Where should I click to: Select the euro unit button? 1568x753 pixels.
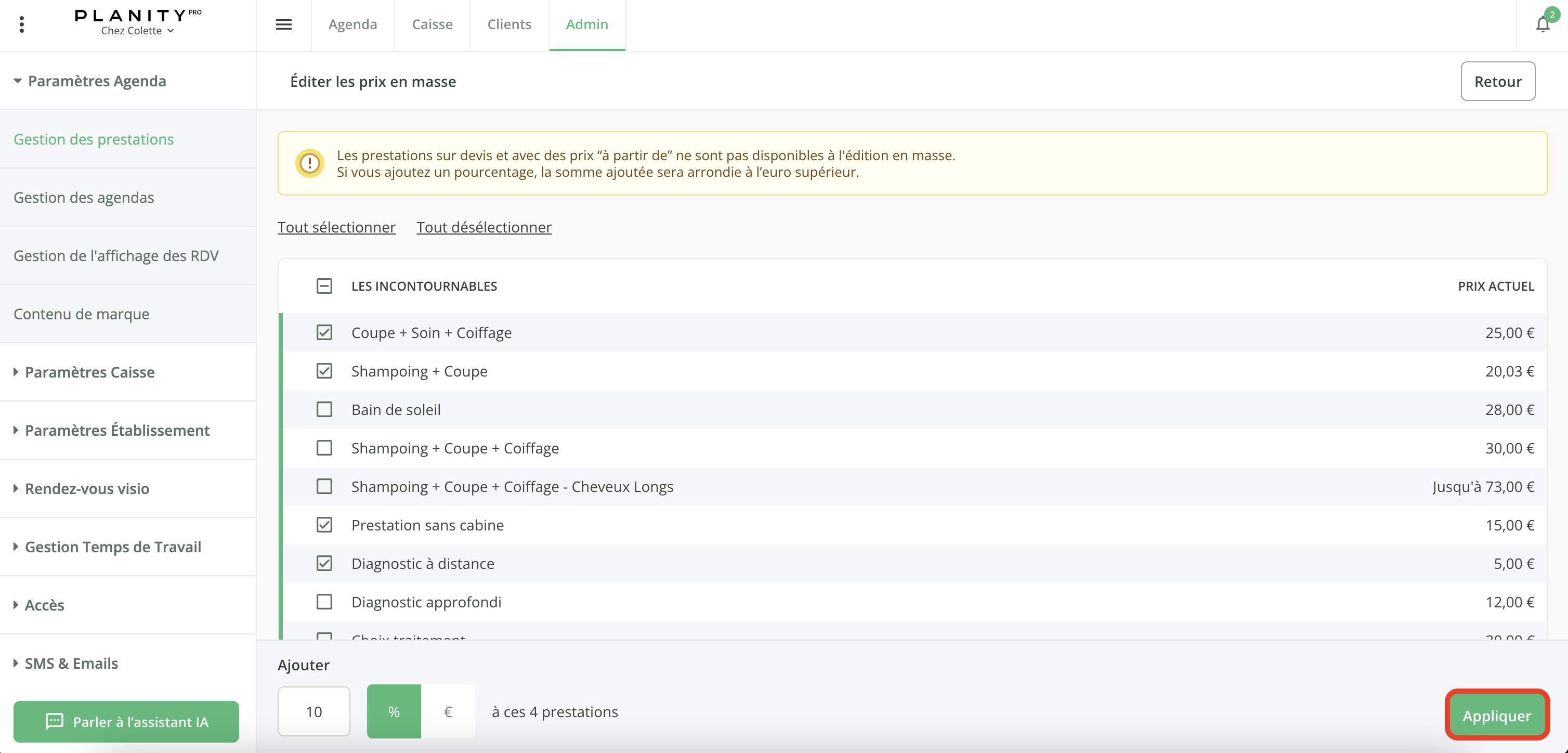coord(448,711)
